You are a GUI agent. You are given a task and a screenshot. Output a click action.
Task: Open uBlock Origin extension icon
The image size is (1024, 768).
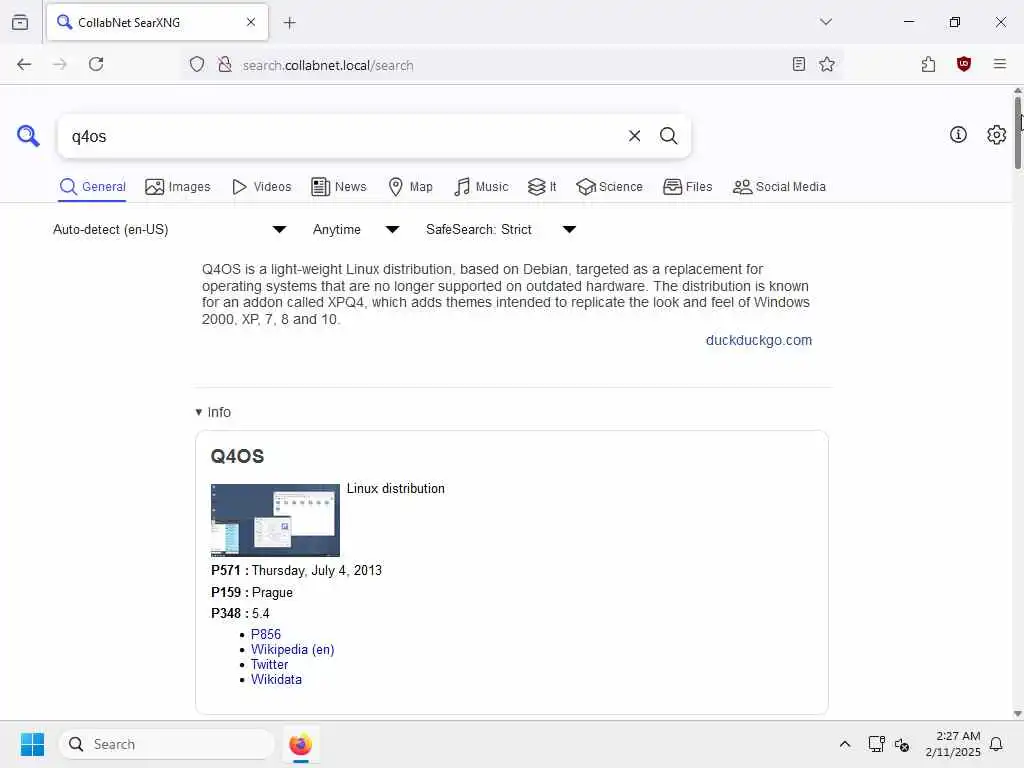tap(963, 64)
